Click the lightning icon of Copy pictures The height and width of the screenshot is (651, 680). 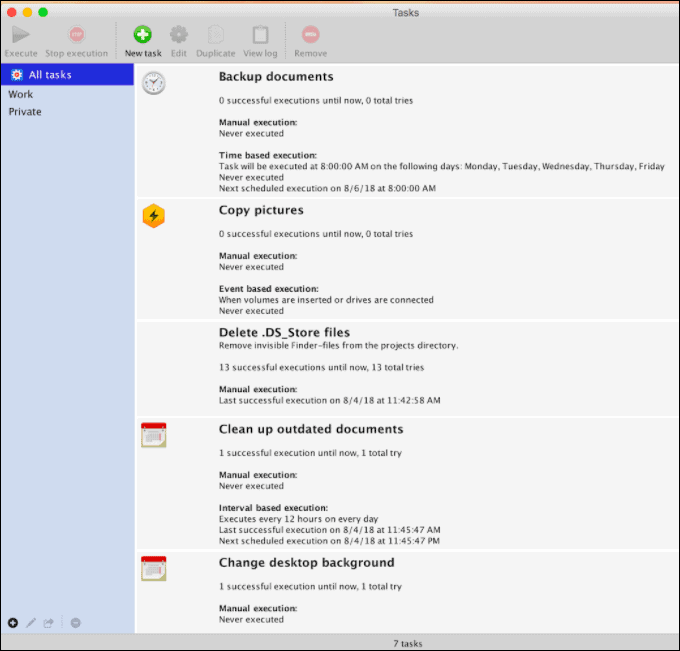click(x=154, y=216)
